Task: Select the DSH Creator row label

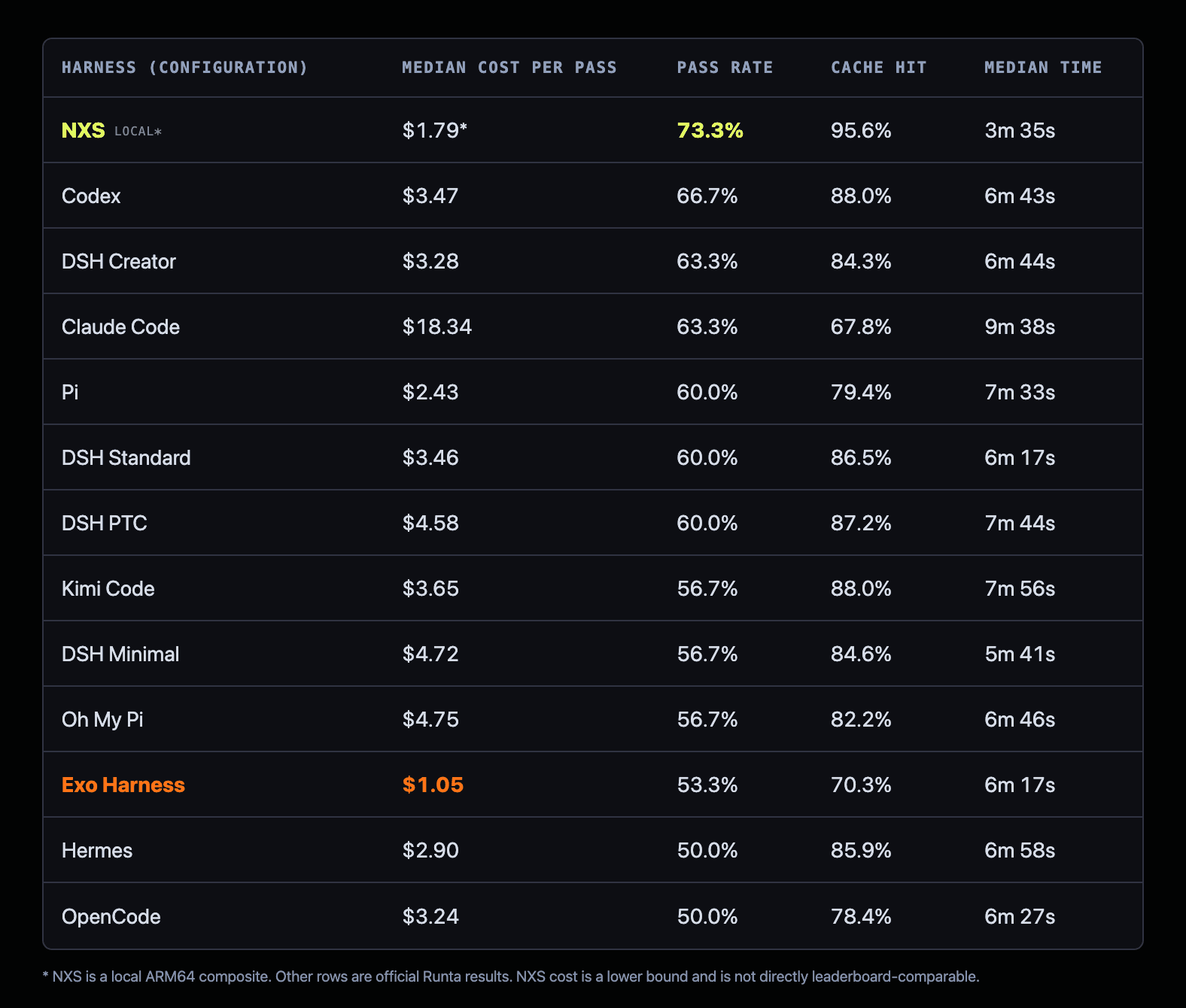Action: click(x=119, y=262)
